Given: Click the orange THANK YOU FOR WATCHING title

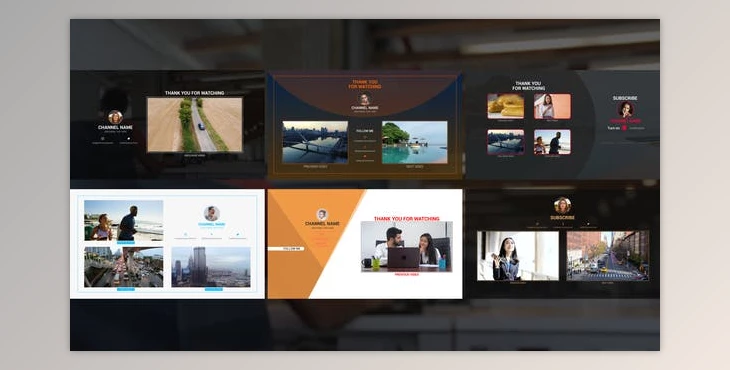Looking at the screenshot, I should click(365, 84).
